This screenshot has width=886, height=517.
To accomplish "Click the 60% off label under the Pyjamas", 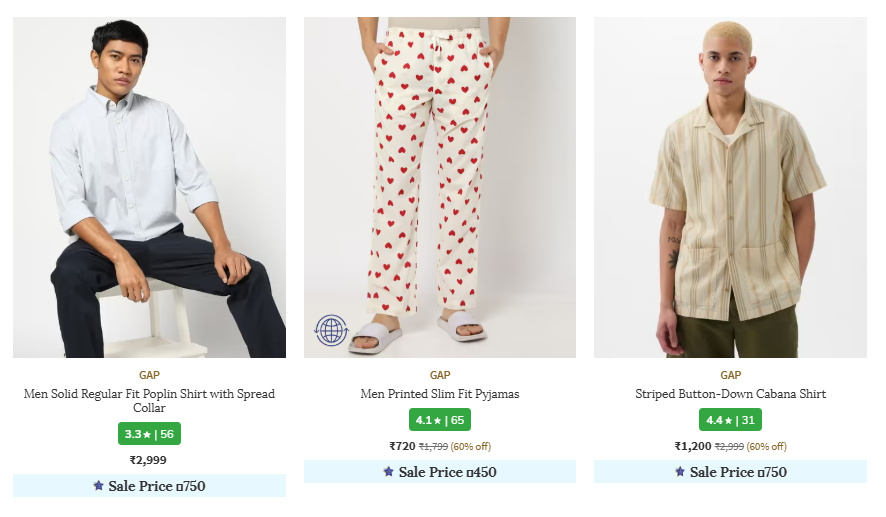I will coord(471,447).
